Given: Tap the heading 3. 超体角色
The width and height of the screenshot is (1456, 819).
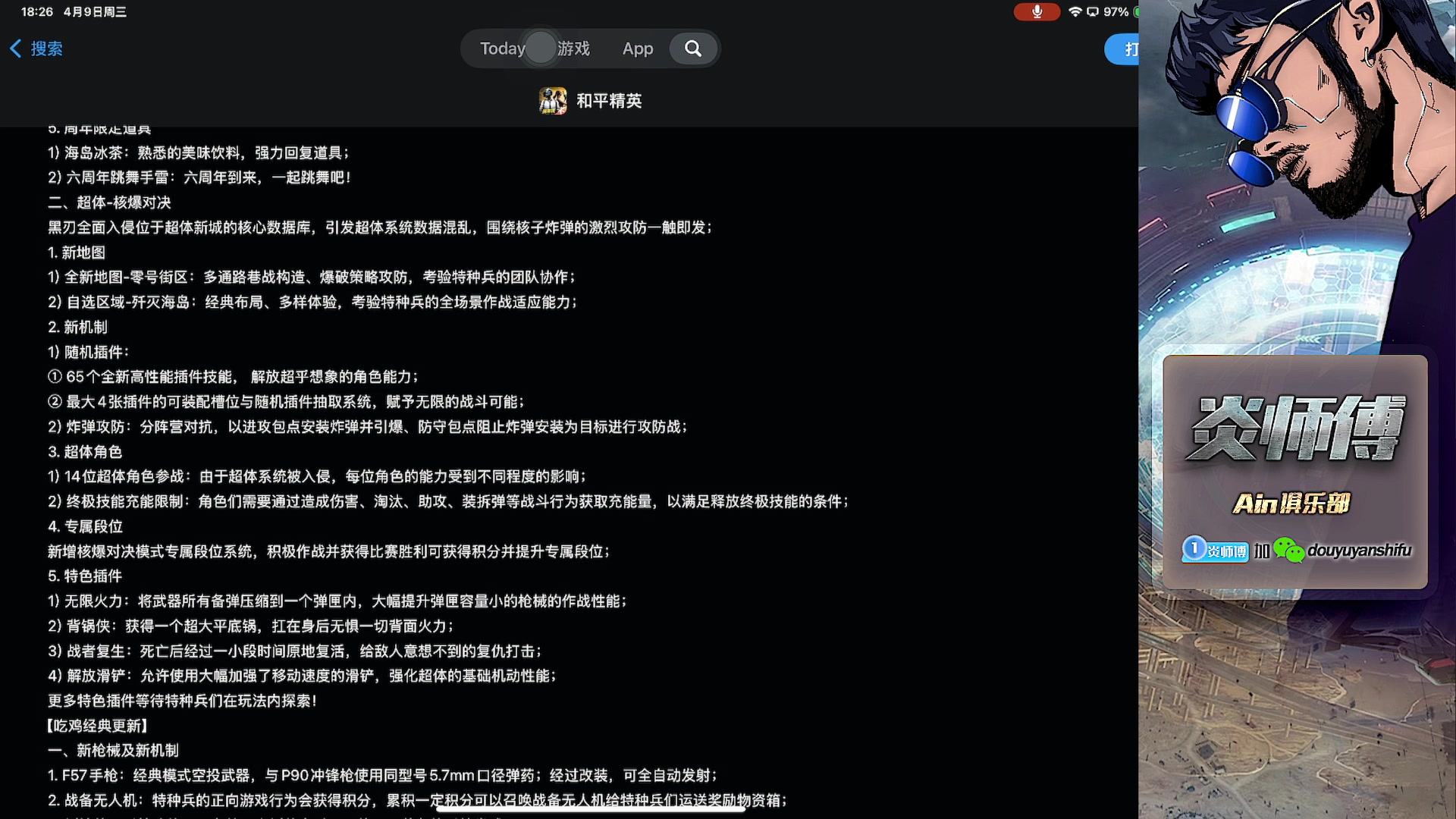Looking at the screenshot, I should [85, 452].
